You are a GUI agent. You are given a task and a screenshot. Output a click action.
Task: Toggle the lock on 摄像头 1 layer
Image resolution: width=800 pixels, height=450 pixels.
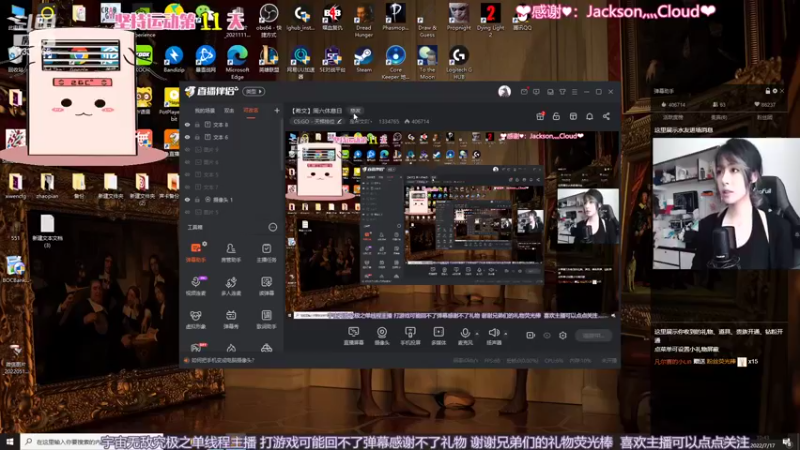(197, 199)
